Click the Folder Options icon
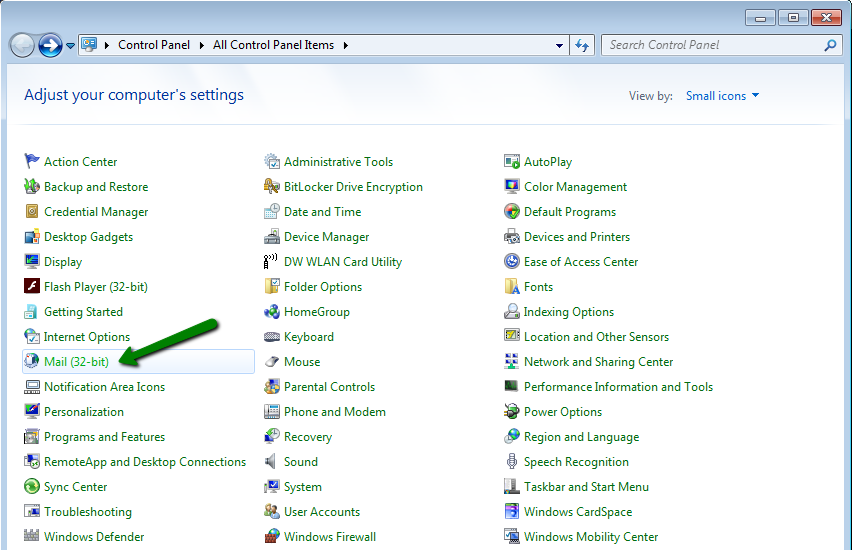The image size is (852, 550). [272, 286]
